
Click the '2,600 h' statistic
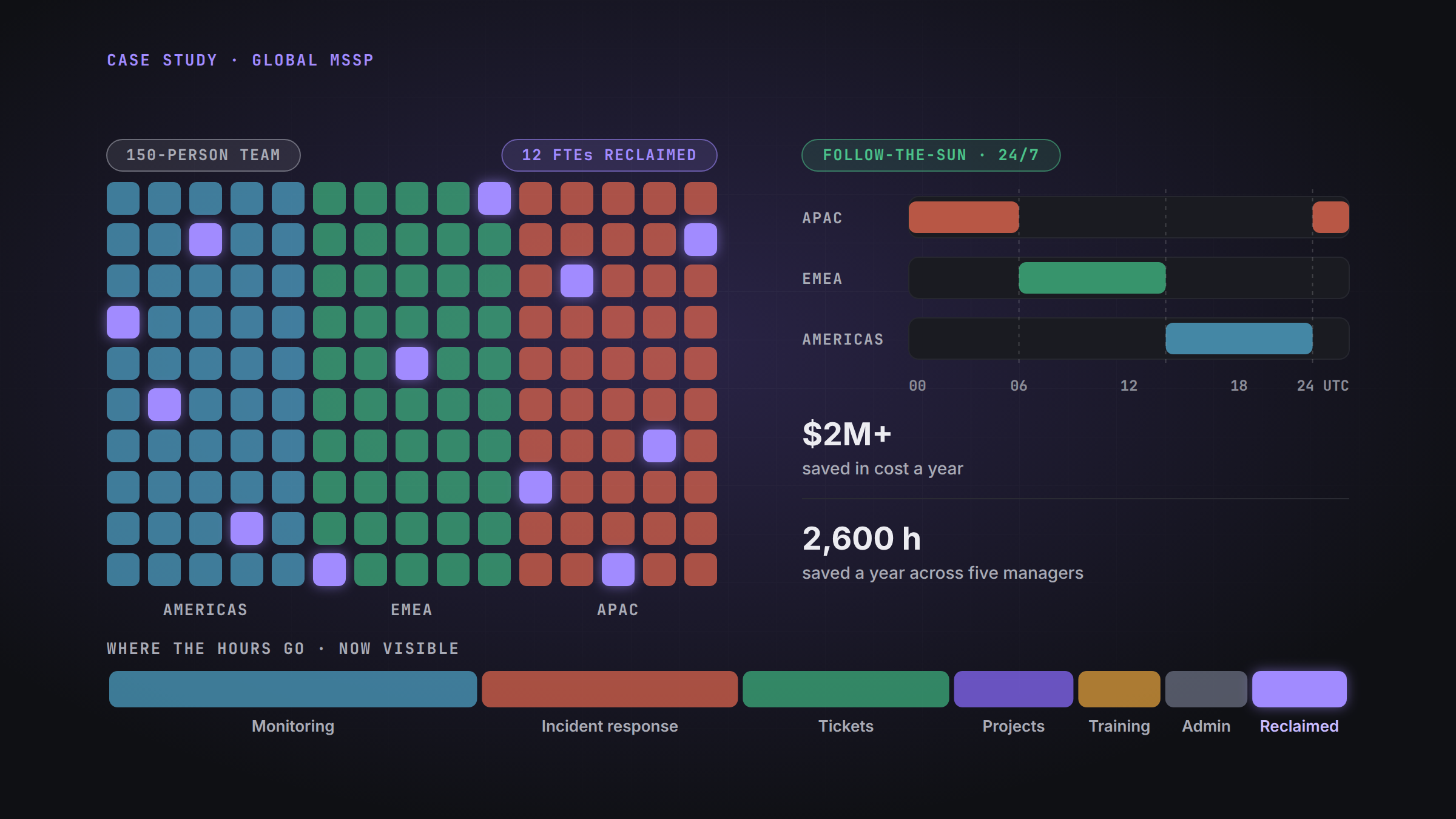coord(861,539)
